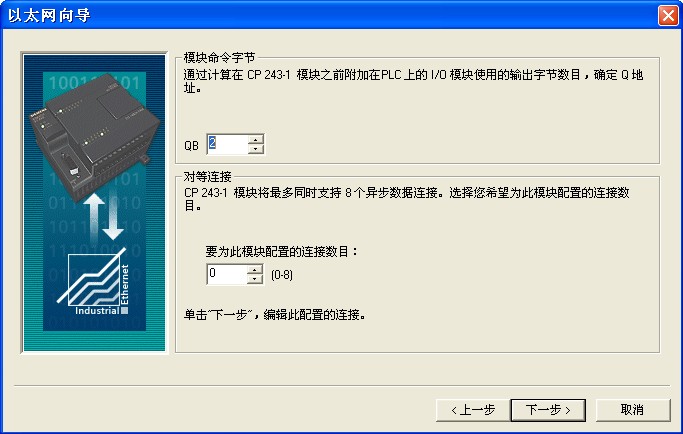Select the 模块命令字节 group heading
This screenshot has height=434, width=683.
click(219, 58)
